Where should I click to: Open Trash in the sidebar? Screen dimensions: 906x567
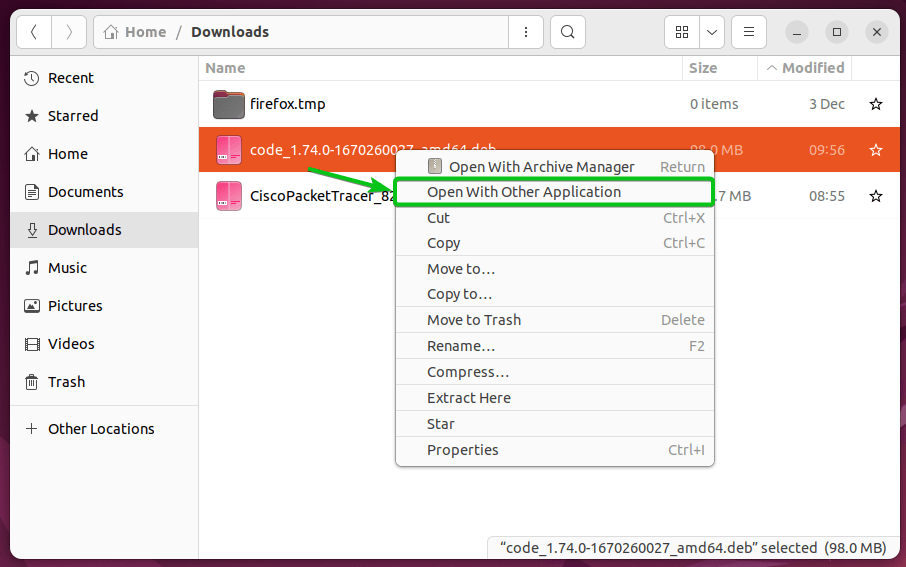pos(104,382)
